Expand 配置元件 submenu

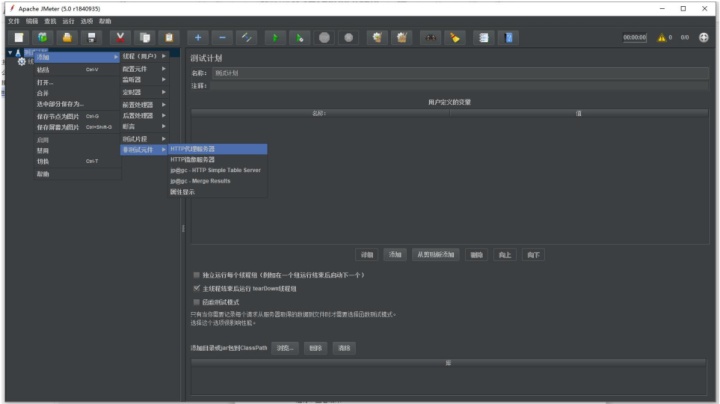pos(144,69)
